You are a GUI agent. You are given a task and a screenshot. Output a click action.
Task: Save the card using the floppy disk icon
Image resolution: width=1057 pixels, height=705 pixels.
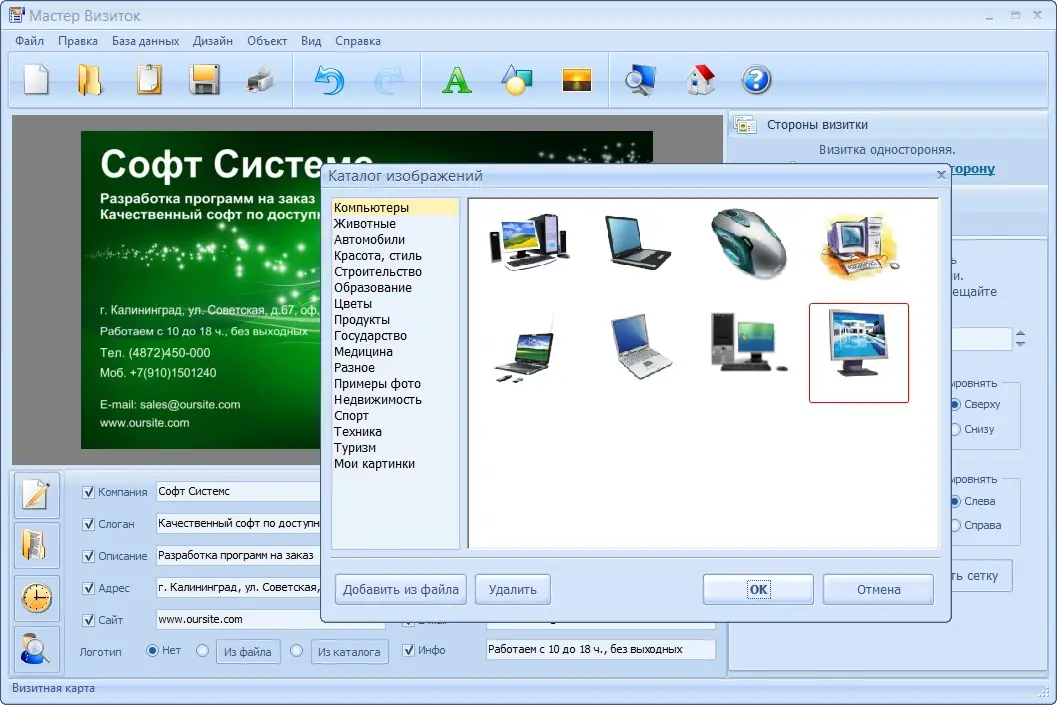tap(204, 80)
